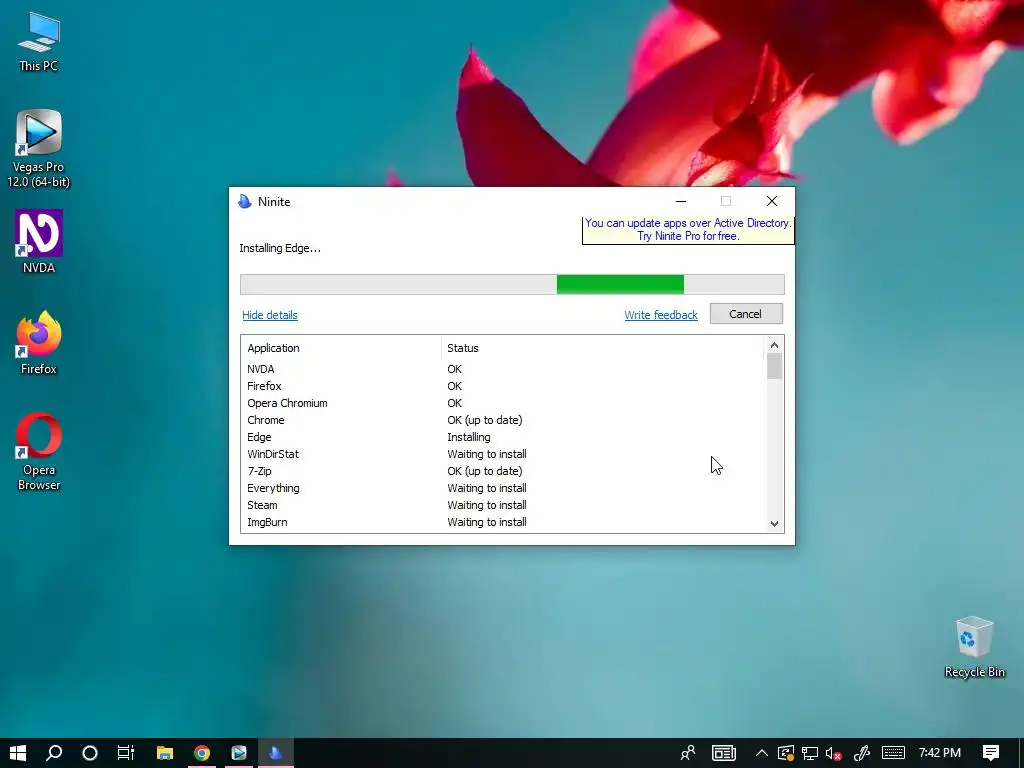
Task: Open the muted volume tray icon
Action: pos(833,753)
